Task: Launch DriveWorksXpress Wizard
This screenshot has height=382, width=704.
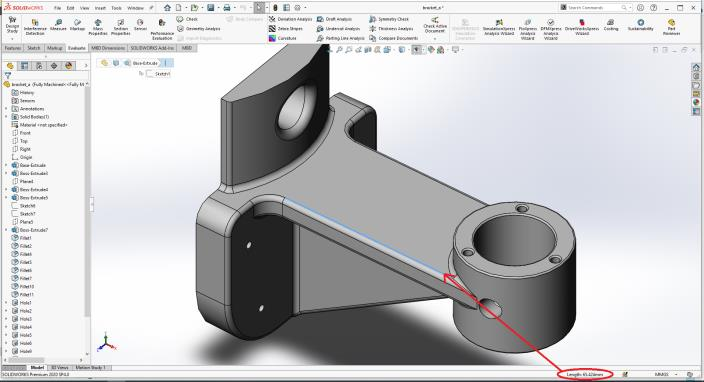Action: (x=581, y=27)
